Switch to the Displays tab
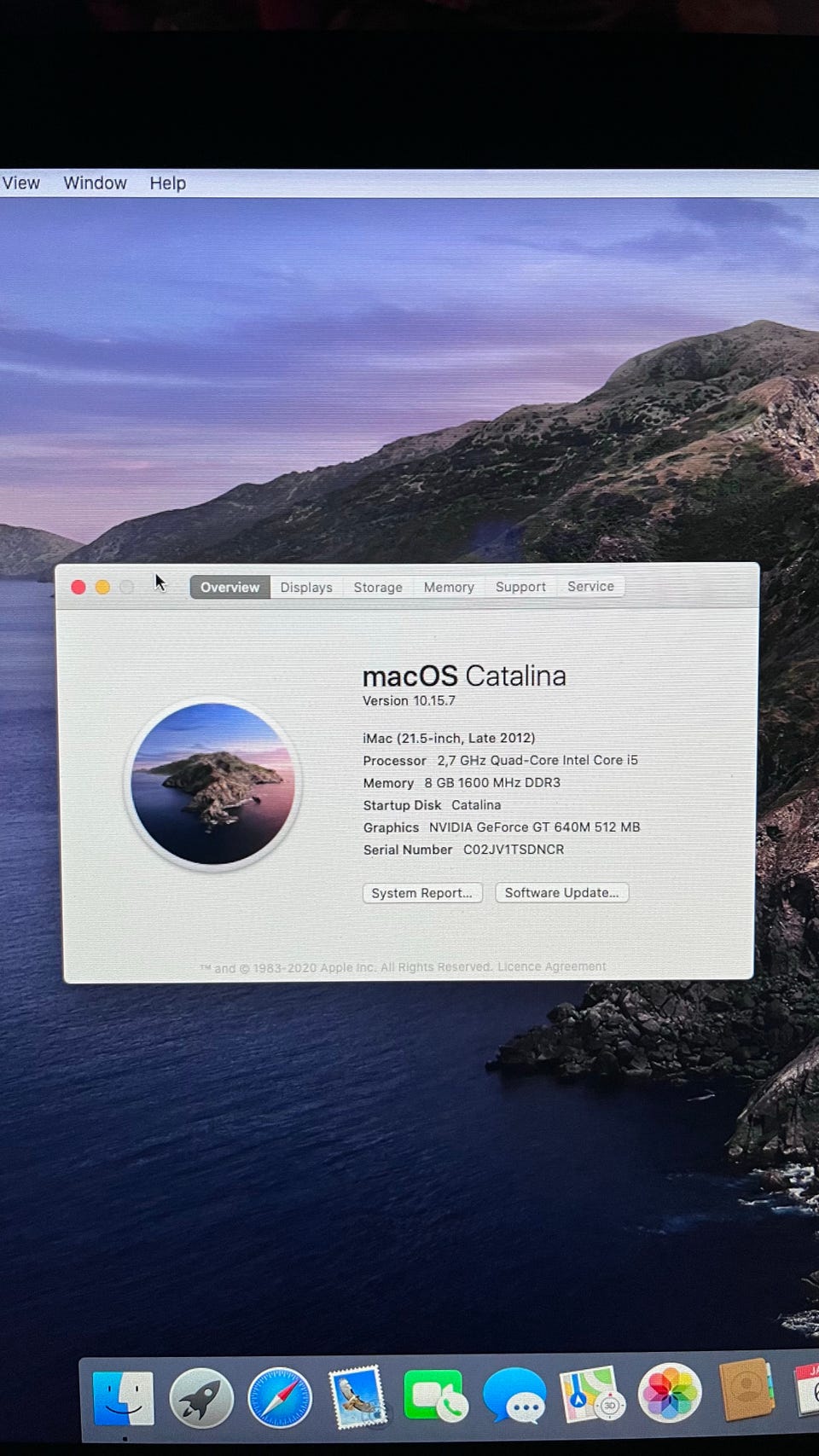819x1456 pixels. point(306,588)
